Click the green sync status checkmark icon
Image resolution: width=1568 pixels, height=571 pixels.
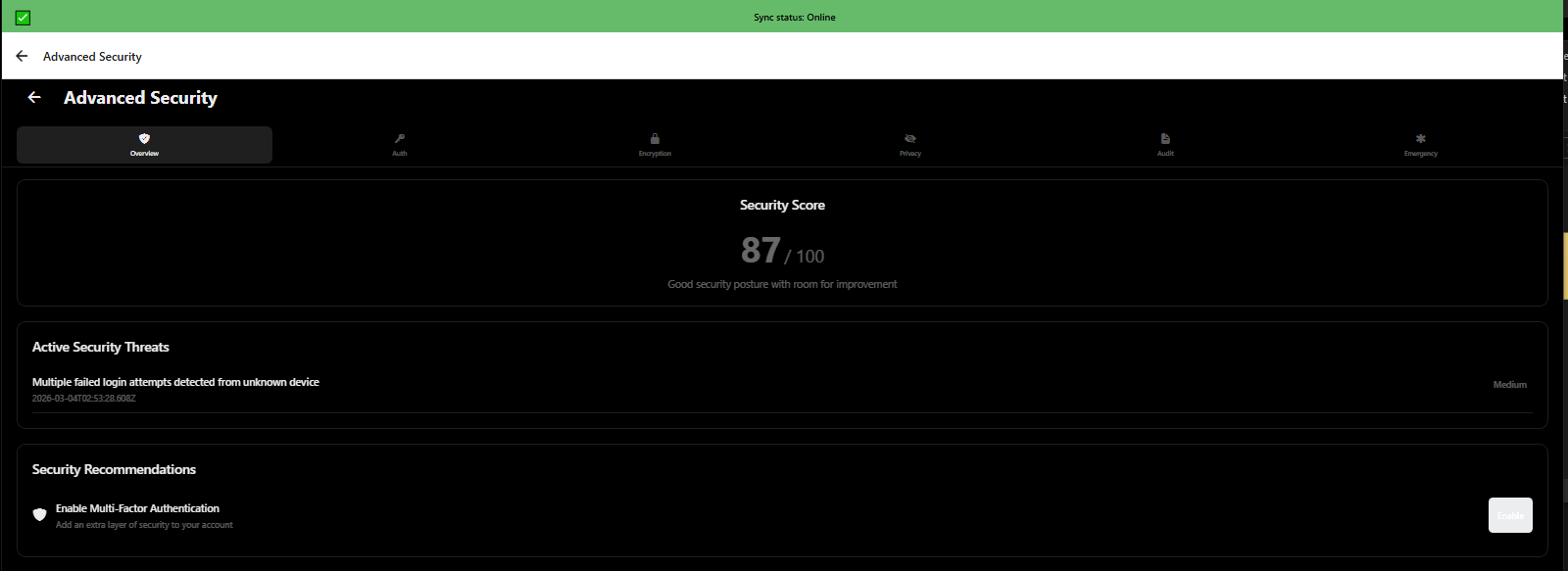[23, 18]
